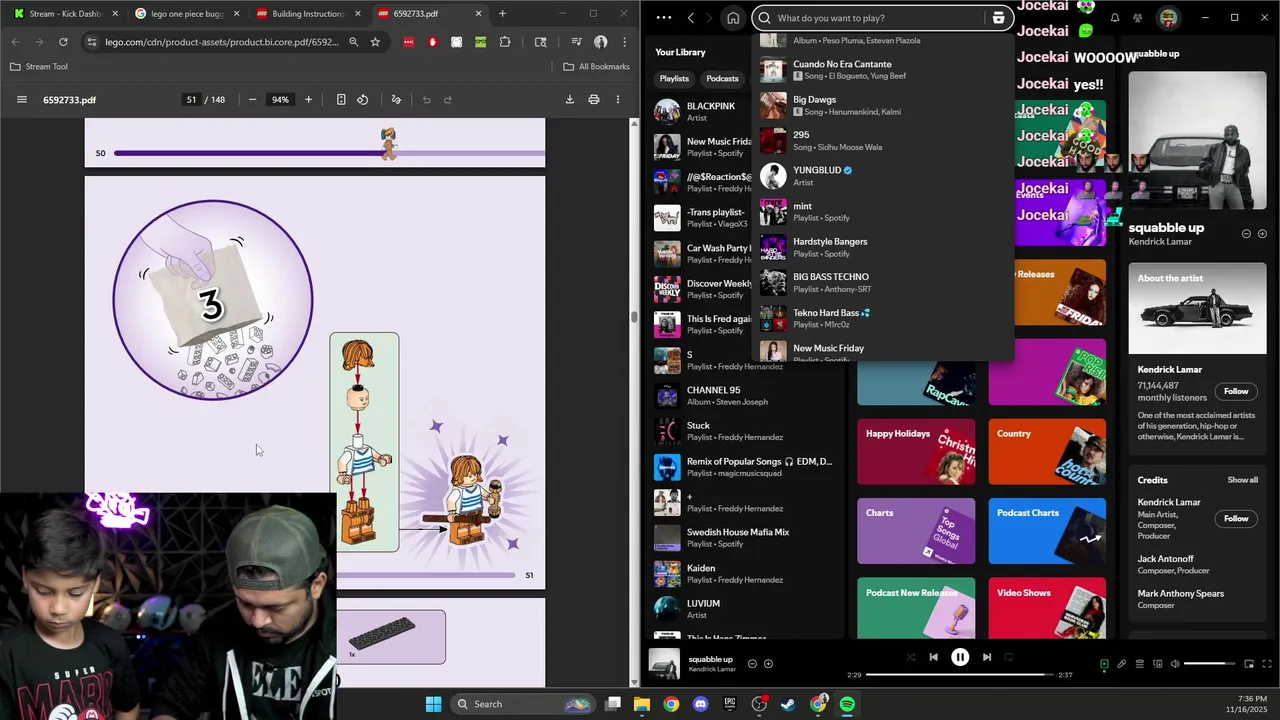1280x720 pixels.
Task: Open the Happy Holidays category card
Action: (x=916, y=452)
